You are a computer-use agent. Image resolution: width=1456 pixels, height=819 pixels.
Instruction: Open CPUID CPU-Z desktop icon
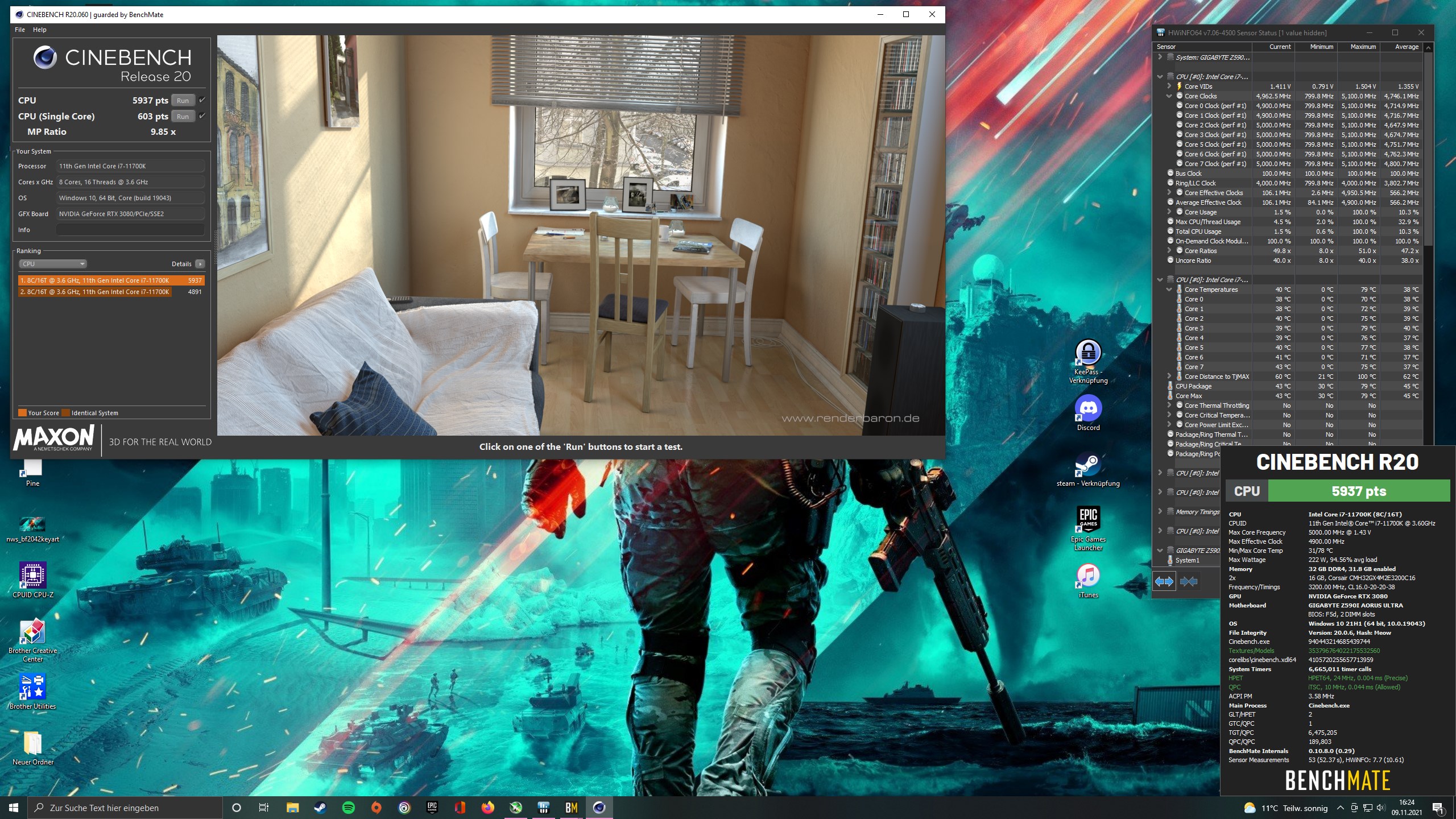[33, 580]
